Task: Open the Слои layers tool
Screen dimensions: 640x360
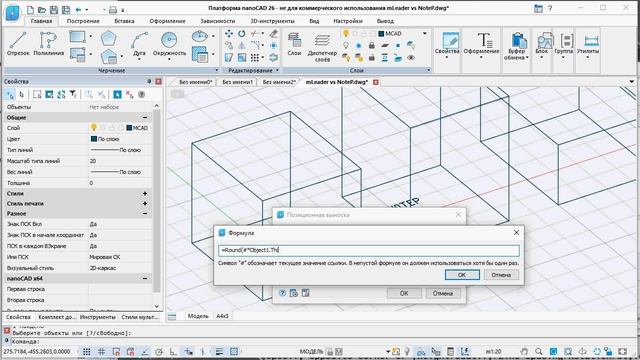Action: (x=294, y=44)
